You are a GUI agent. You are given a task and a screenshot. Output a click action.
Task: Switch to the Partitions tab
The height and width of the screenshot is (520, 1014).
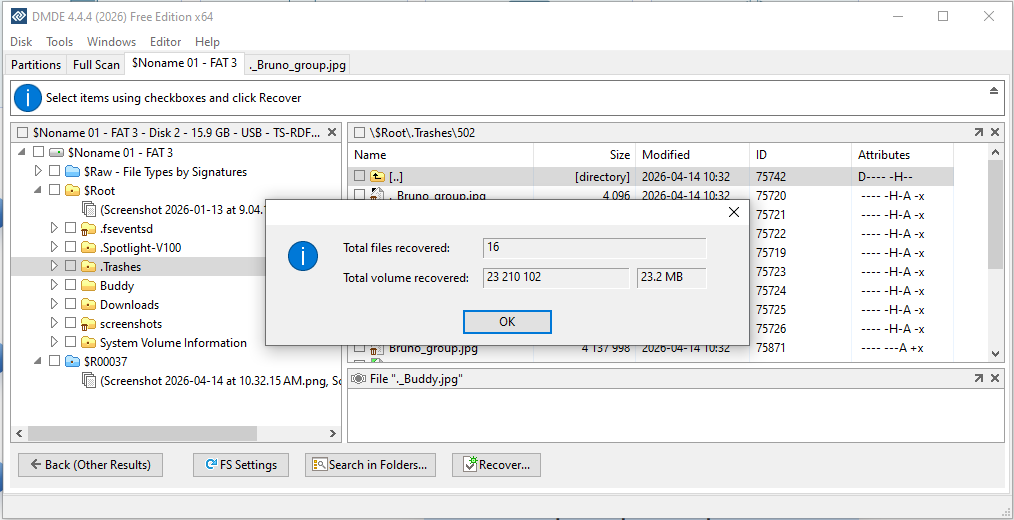point(36,65)
